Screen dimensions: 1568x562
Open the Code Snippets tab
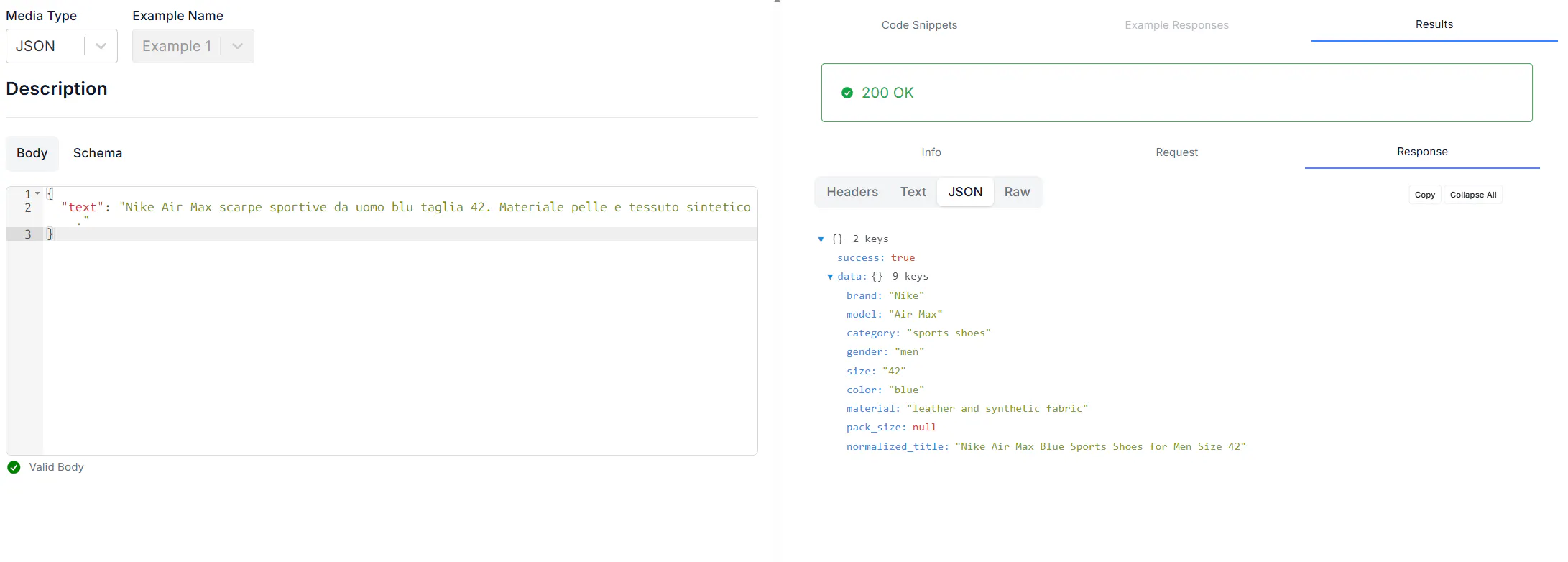pyautogui.click(x=919, y=25)
